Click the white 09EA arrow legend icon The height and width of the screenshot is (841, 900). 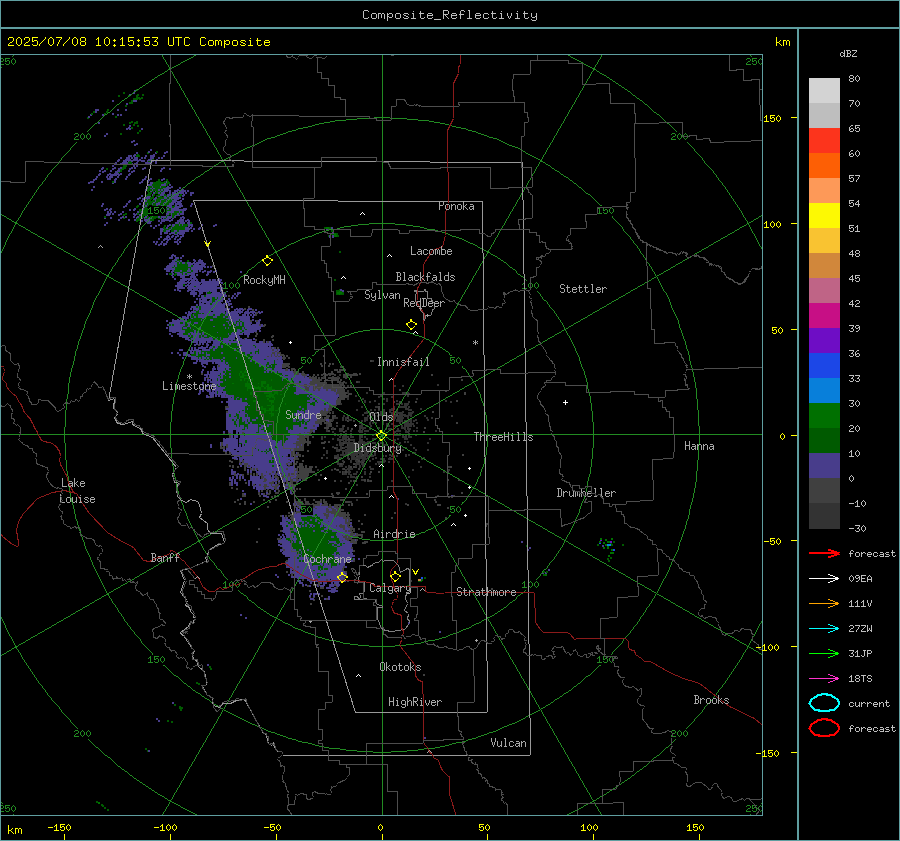pyautogui.click(x=824, y=578)
